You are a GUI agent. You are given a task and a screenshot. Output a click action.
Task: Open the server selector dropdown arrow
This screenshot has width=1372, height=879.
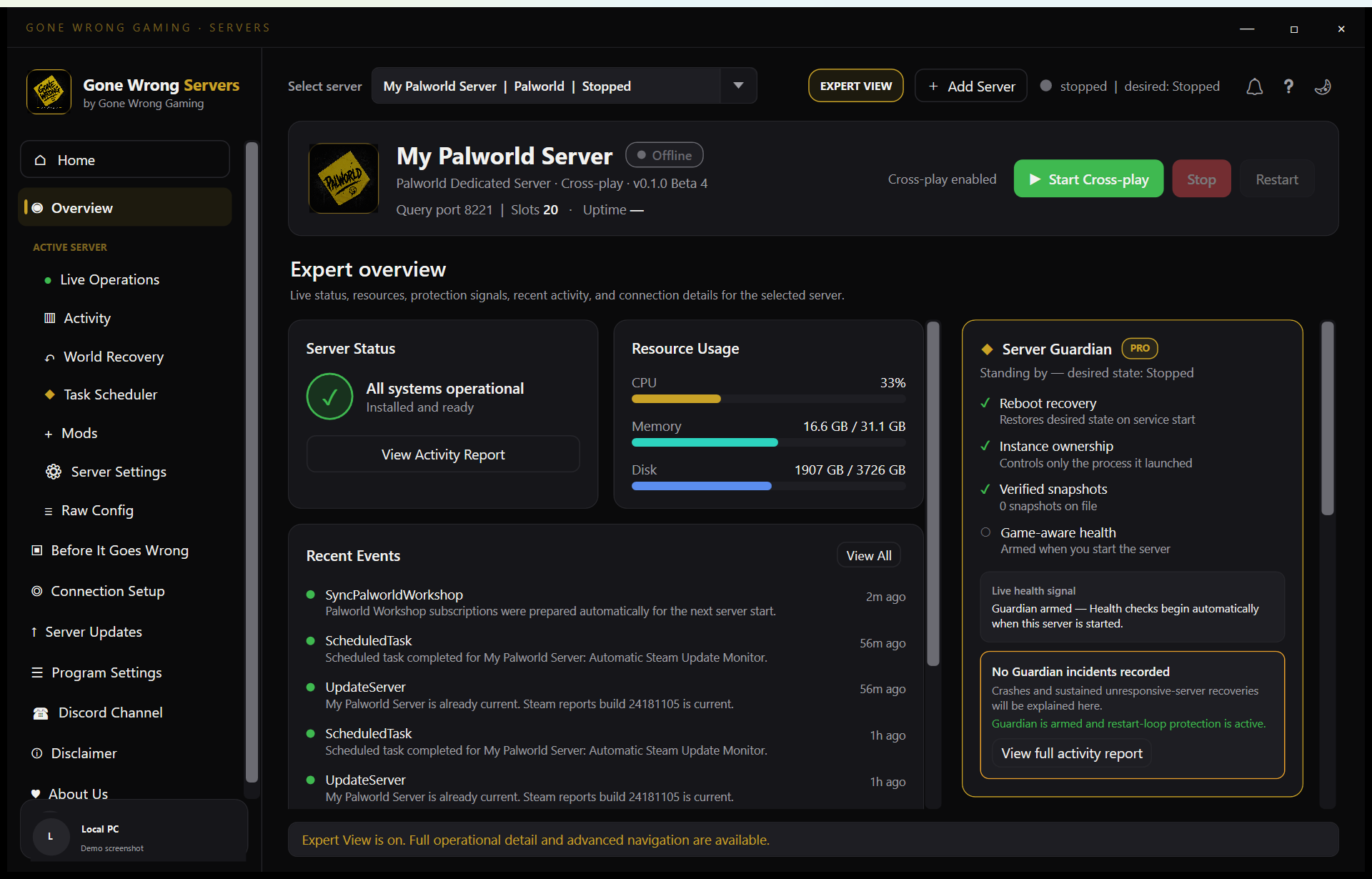pyautogui.click(x=738, y=86)
